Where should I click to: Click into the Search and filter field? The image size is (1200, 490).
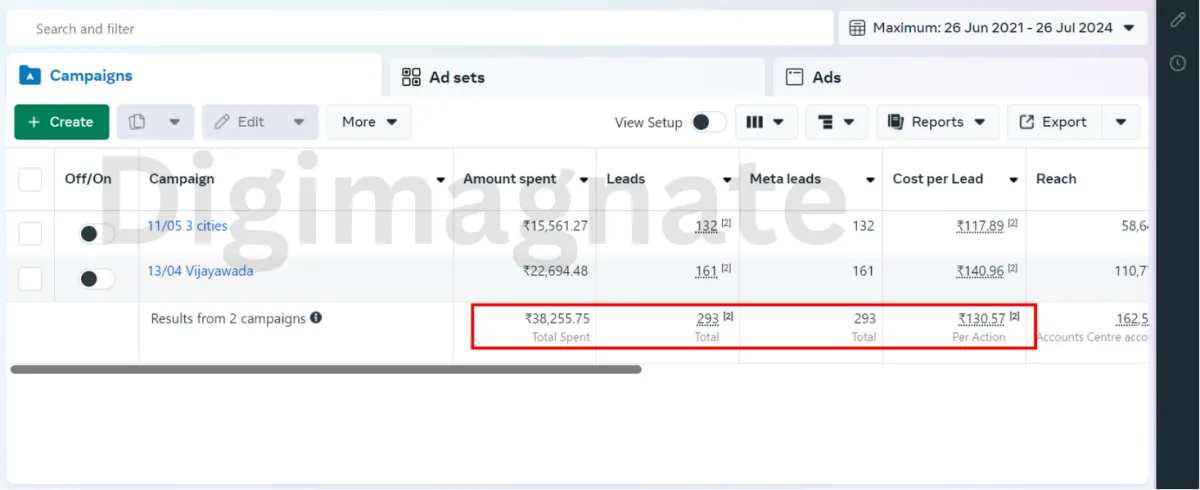click(x=420, y=28)
